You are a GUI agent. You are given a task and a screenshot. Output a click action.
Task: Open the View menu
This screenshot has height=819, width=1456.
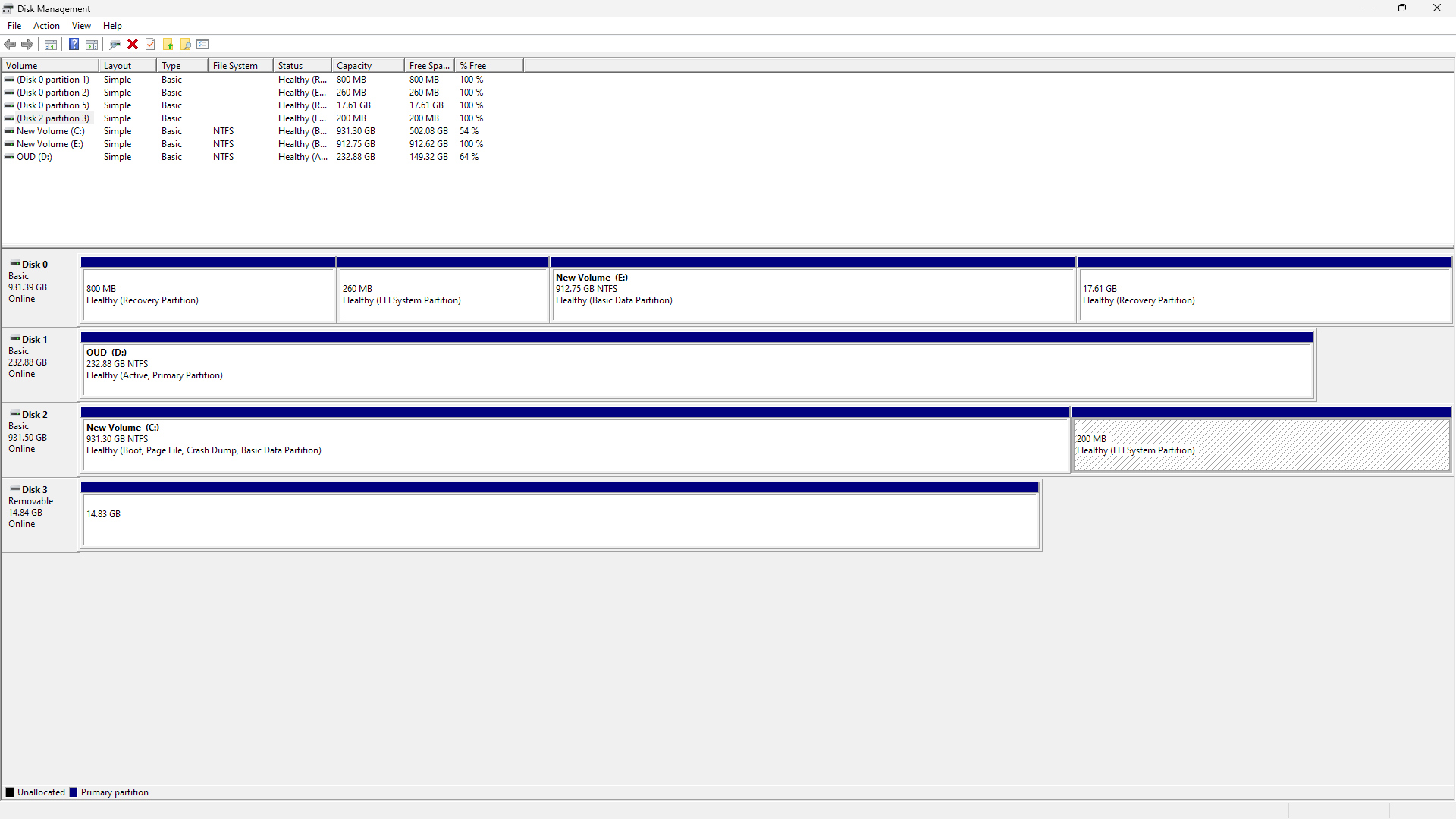point(81,26)
